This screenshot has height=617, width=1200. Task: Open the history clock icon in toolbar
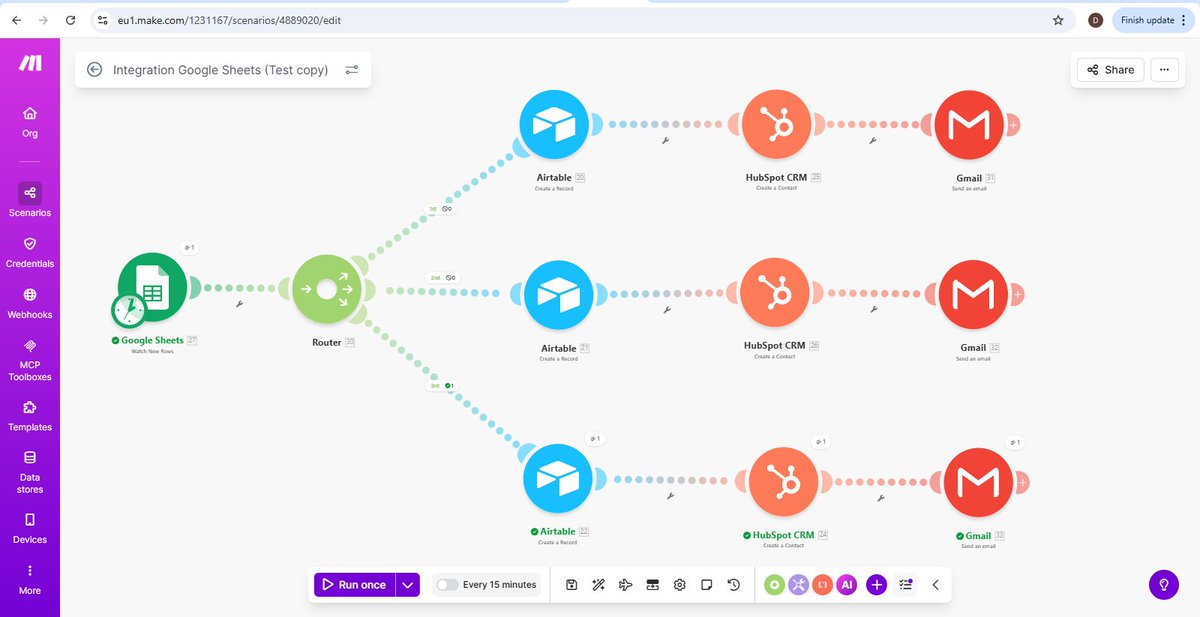click(734, 585)
